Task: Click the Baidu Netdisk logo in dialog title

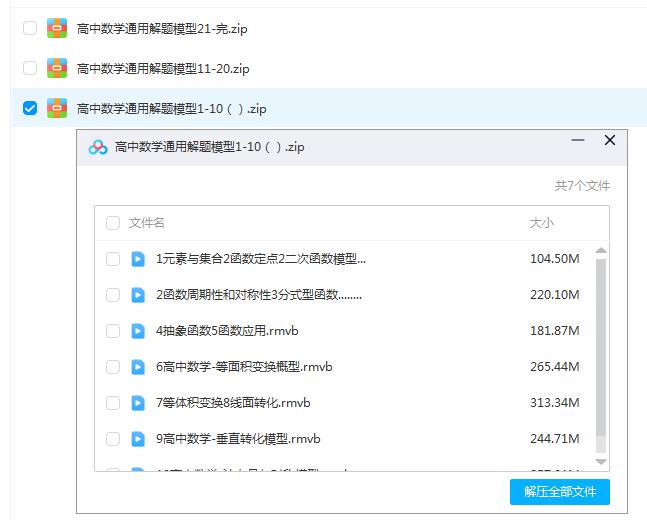Action: pyautogui.click(x=97, y=147)
